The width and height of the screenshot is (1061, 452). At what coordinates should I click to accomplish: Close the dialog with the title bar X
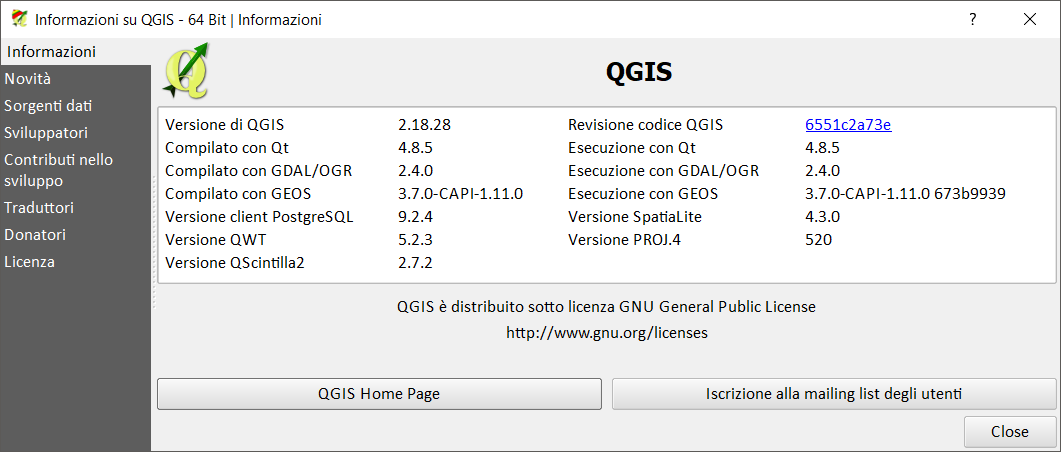(x=1030, y=19)
